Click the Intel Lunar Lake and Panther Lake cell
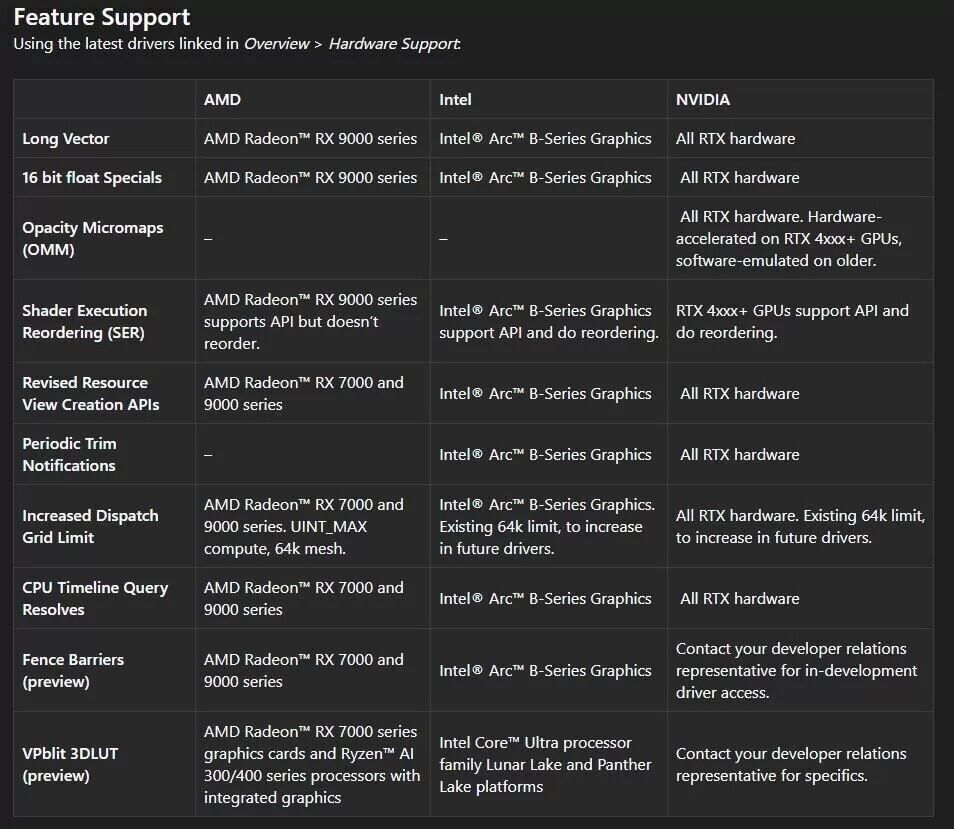The height and width of the screenshot is (829, 954). coord(545,764)
